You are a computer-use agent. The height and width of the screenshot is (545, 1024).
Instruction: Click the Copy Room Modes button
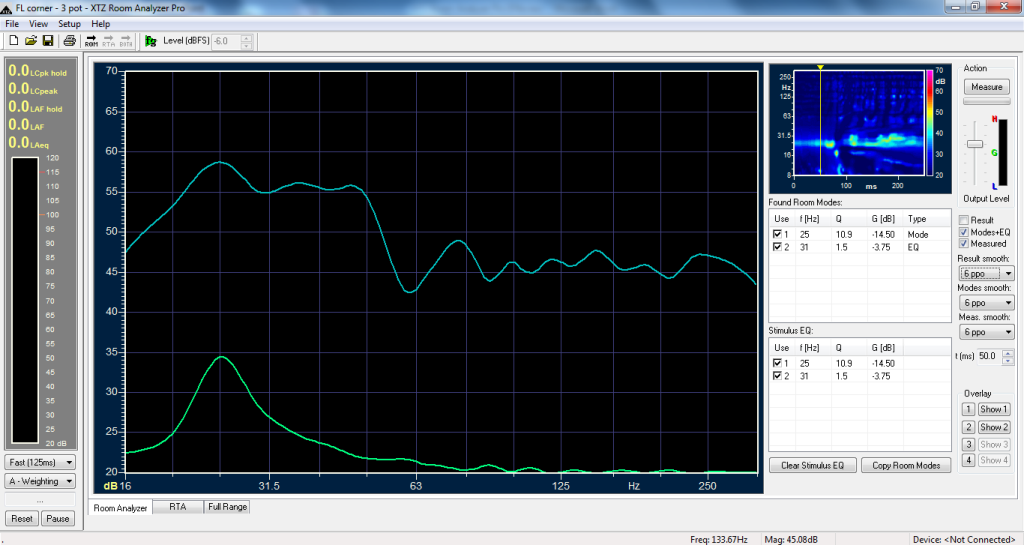[906, 465]
